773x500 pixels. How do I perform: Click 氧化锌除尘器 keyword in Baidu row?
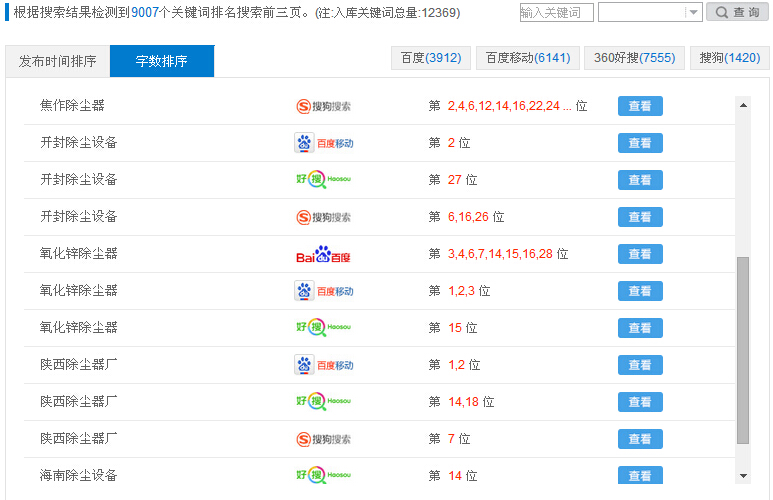[79, 253]
